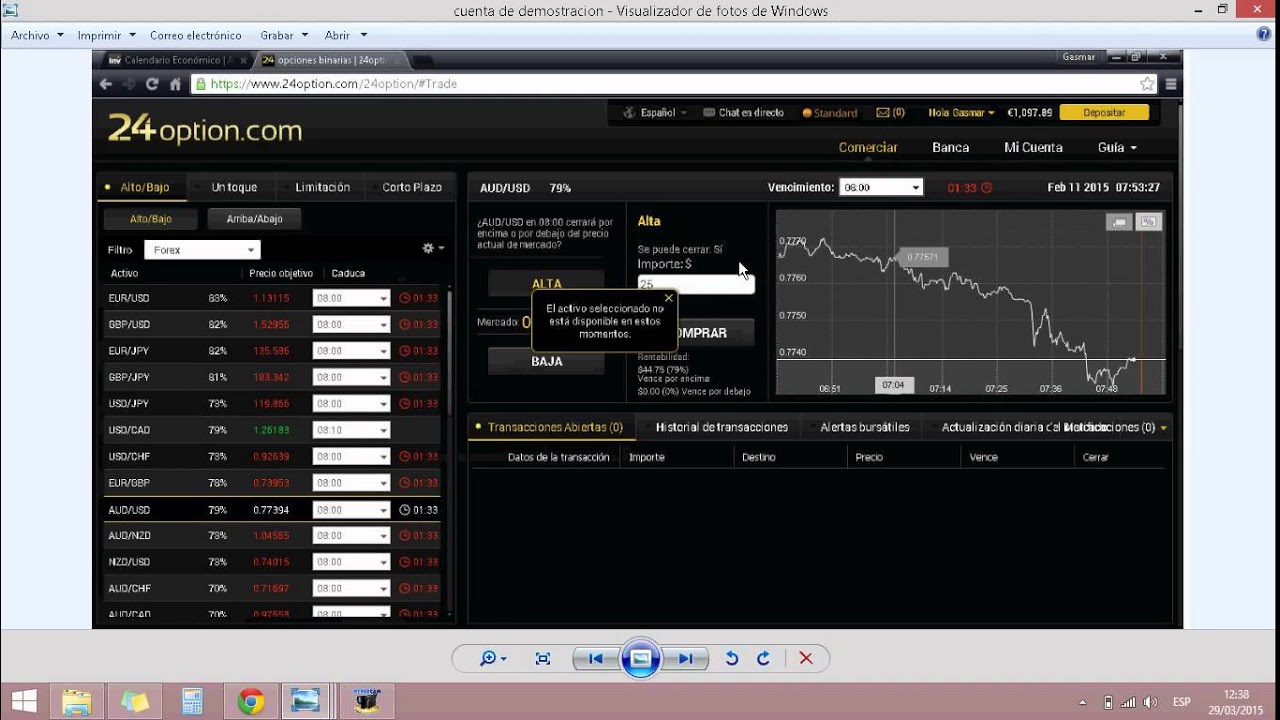Open the Vencimiento expiry dropdown
The width and height of the screenshot is (1280, 720).
880,187
